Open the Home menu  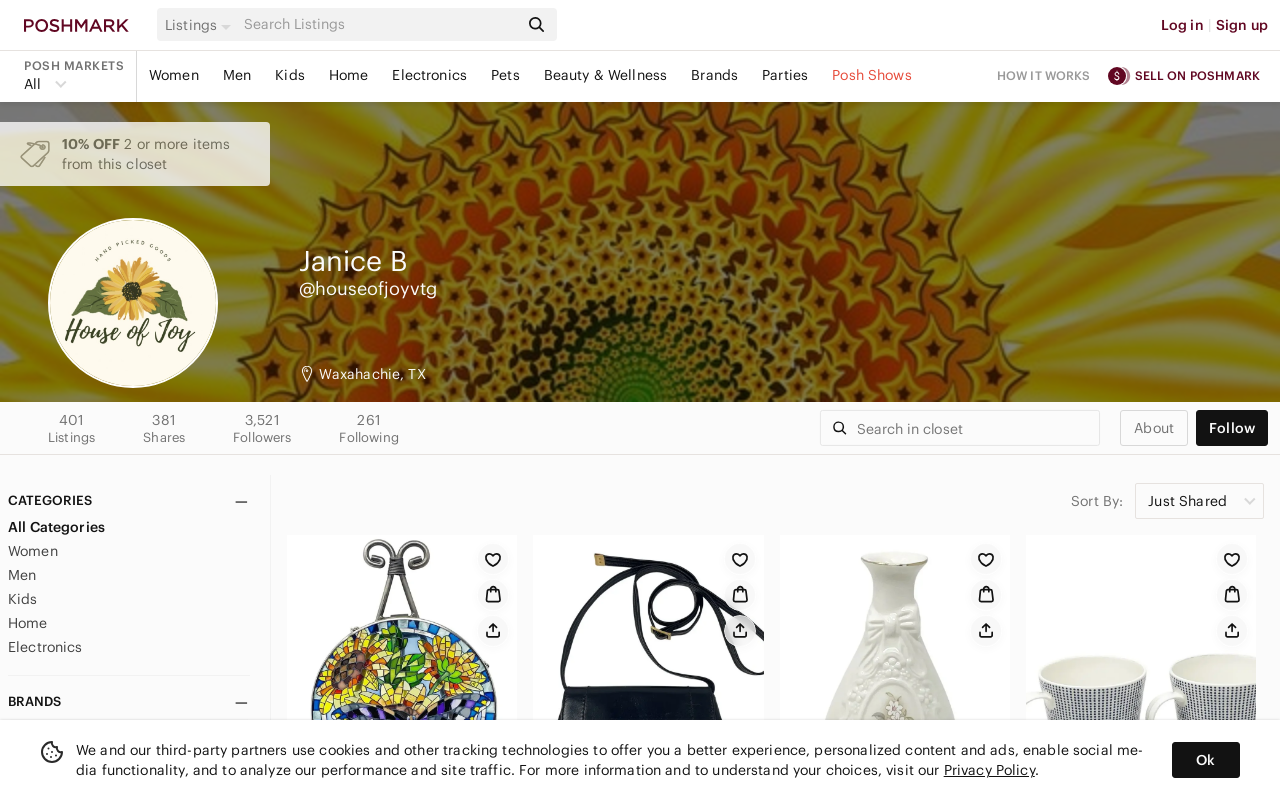[x=348, y=75]
